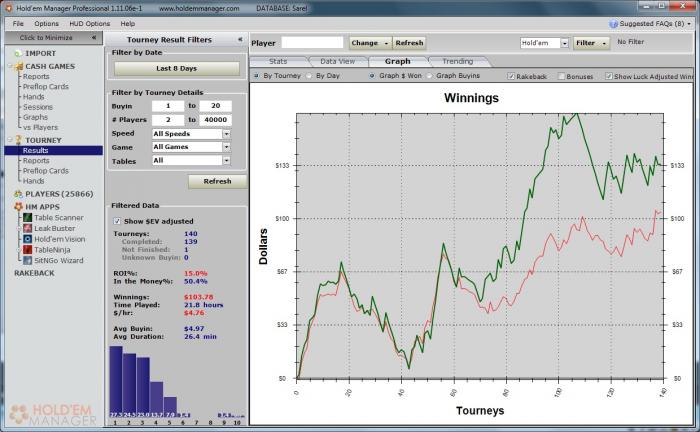Click first place finish histogram bar

tap(116, 381)
